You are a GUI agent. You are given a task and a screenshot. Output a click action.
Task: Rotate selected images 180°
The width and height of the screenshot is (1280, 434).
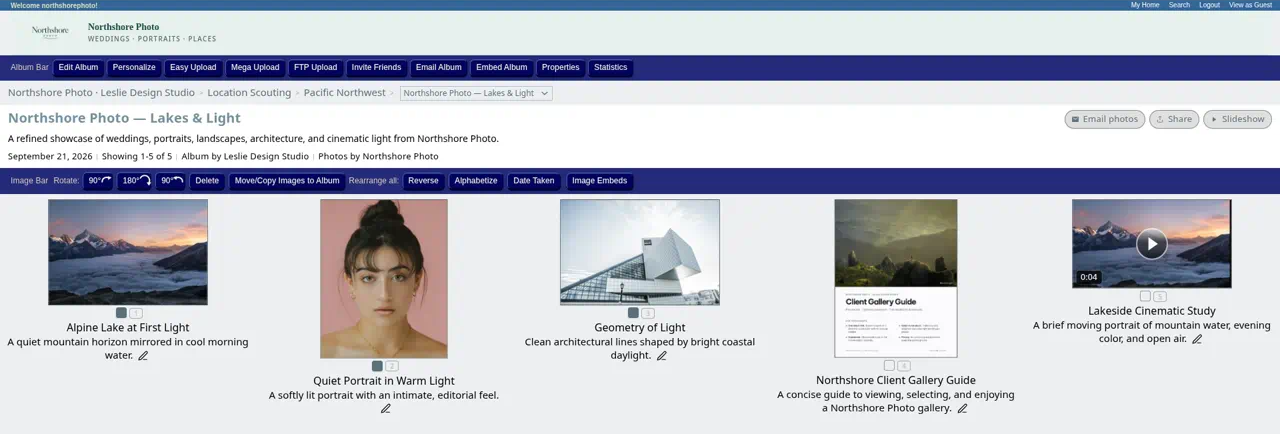pyautogui.click(x=135, y=181)
